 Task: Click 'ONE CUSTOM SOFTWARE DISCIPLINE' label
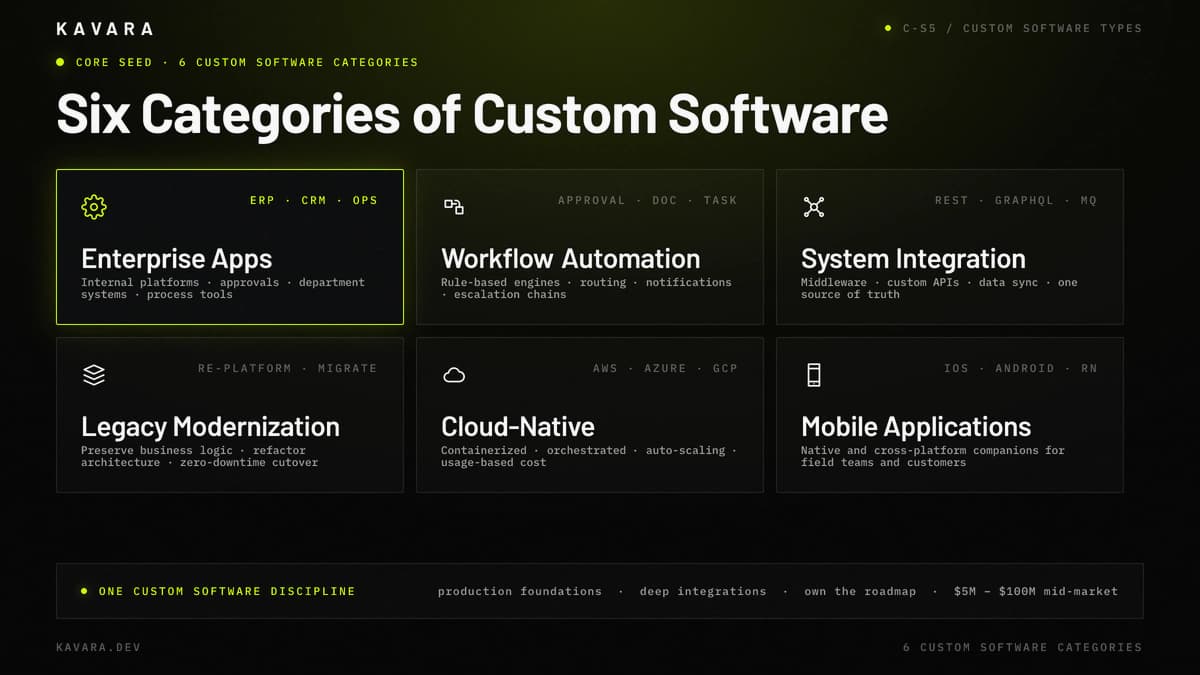point(227,591)
